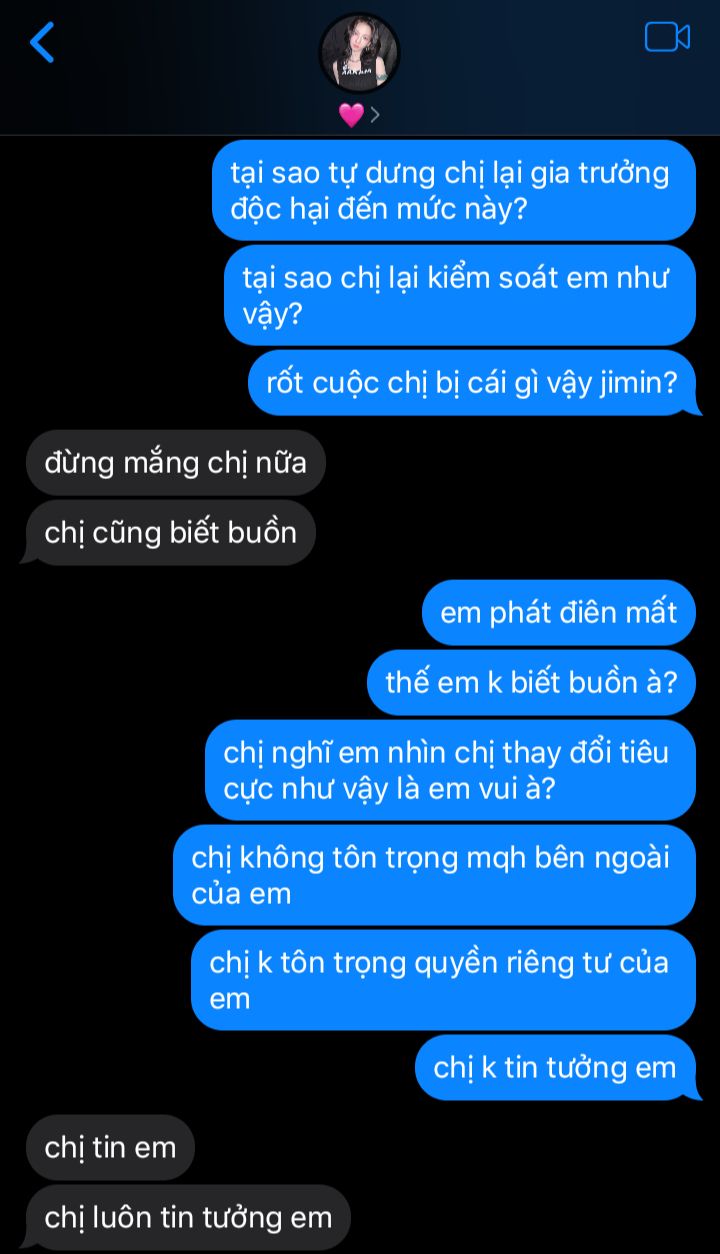Tap "độc hại đến mức này?" text line
The image size is (720, 1254).
pyautogui.click(x=379, y=209)
